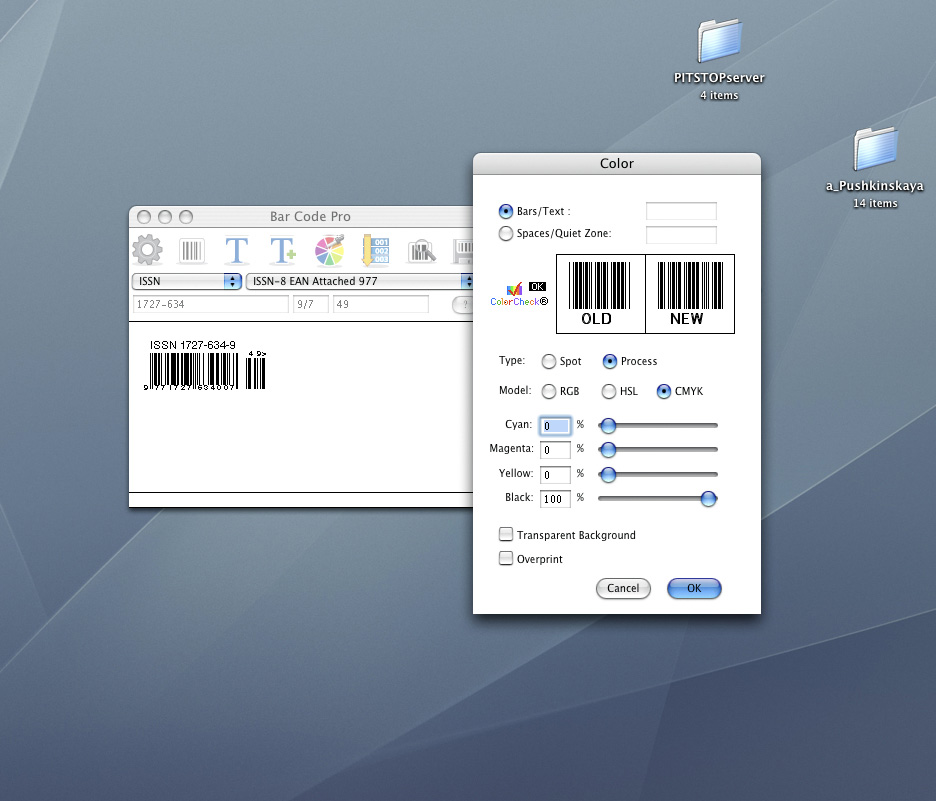This screenshot has height=801, width=936.
Task: Click the 49 add-on field
Action: 380,304
